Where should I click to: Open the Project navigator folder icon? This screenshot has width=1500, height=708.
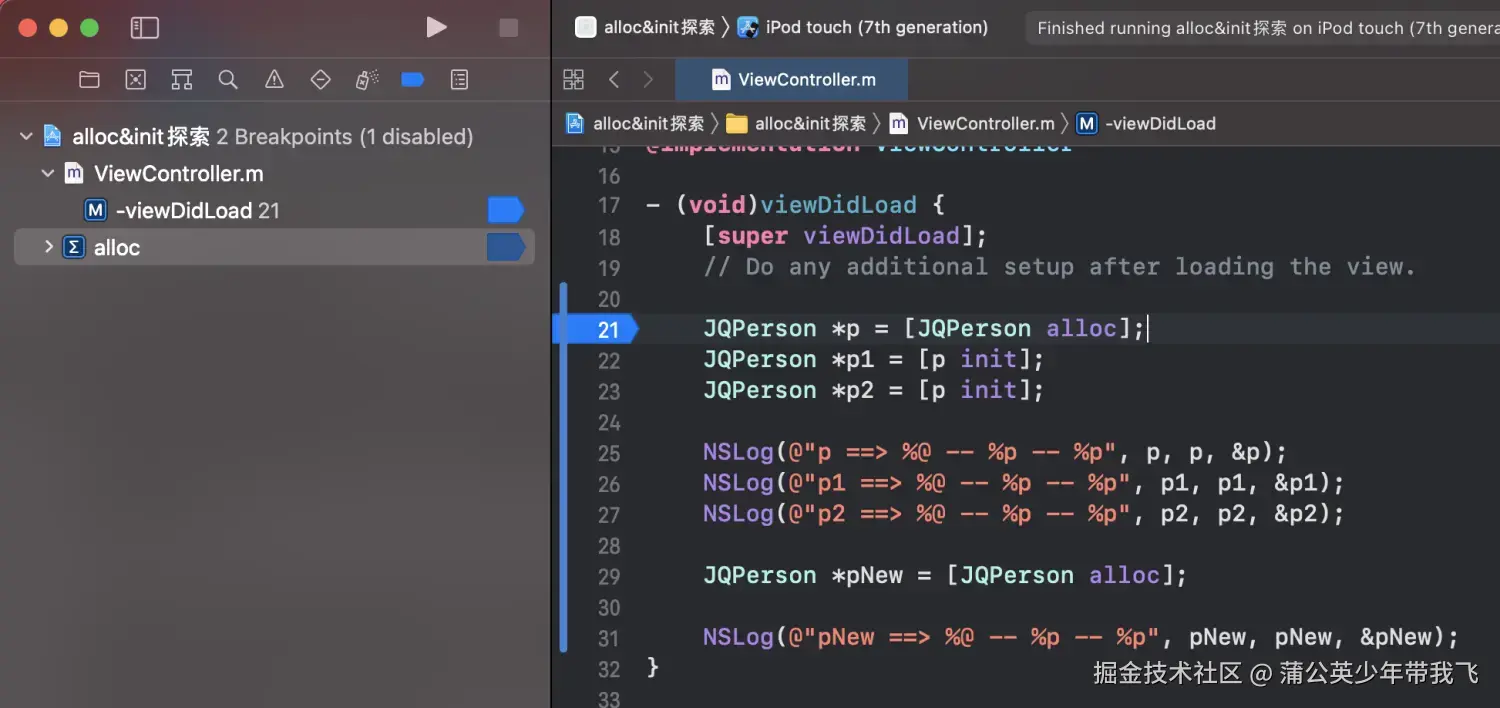tap(90, 80)
